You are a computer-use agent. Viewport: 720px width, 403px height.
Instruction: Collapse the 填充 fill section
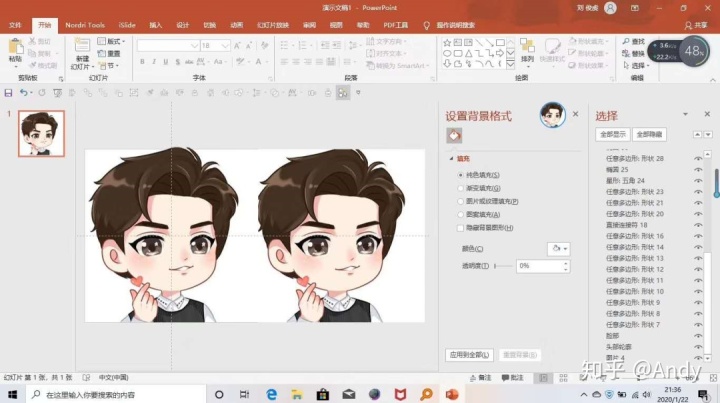point(451,158)
